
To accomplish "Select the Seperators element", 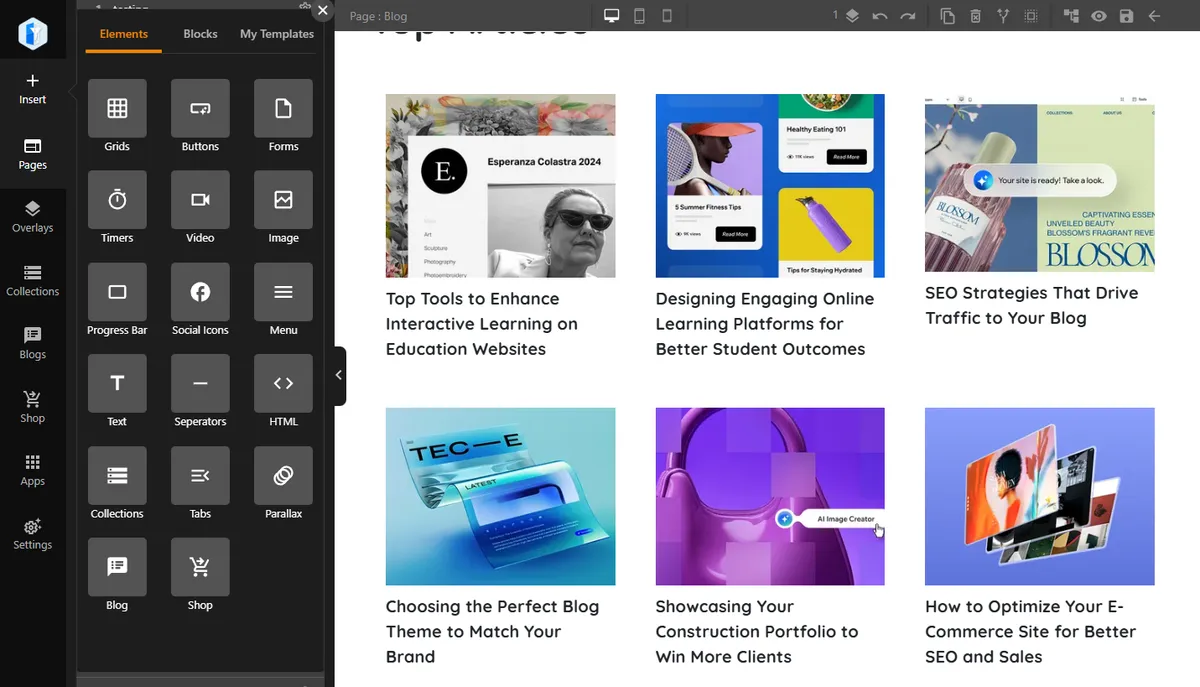I will pos(200,384).
